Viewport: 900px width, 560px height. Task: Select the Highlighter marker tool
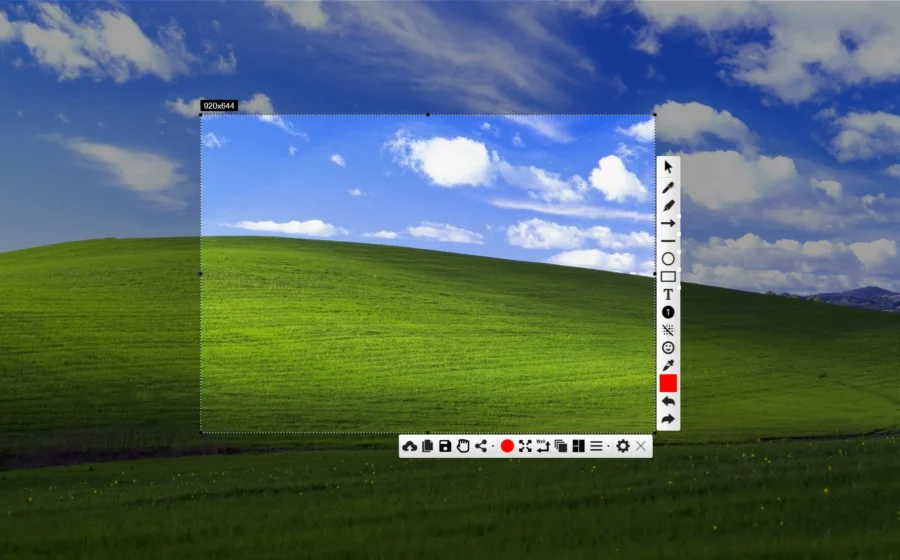pos(668,205)
